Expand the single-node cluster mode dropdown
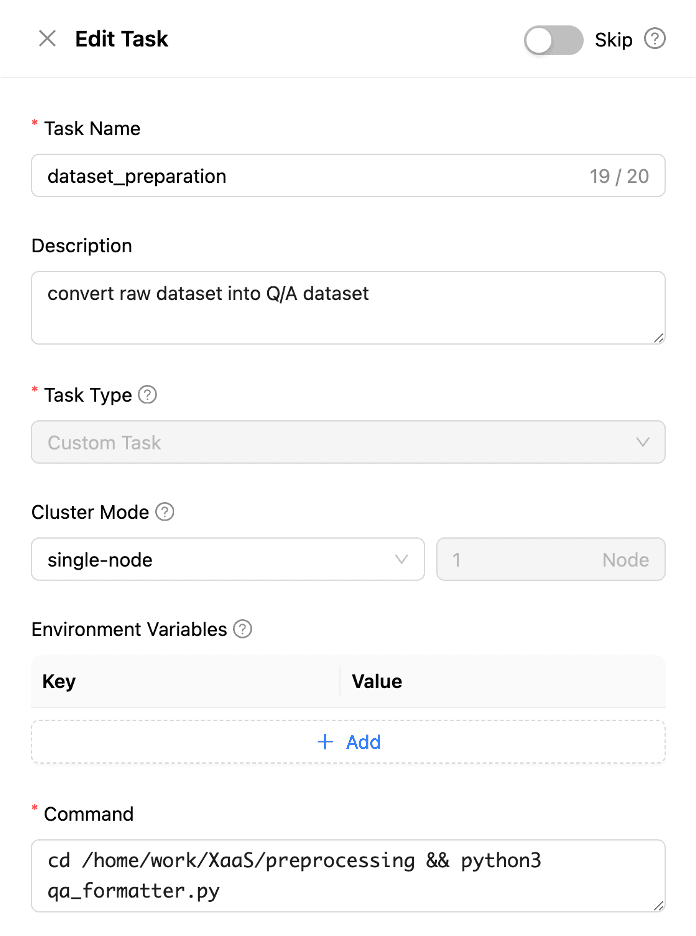 pyautogui.click(x=228, y=559)
